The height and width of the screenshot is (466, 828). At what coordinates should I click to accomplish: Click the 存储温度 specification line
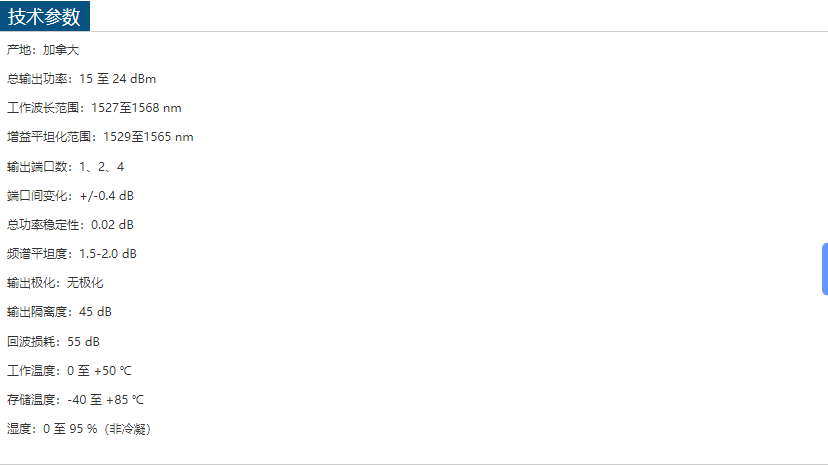coord(75,400)
